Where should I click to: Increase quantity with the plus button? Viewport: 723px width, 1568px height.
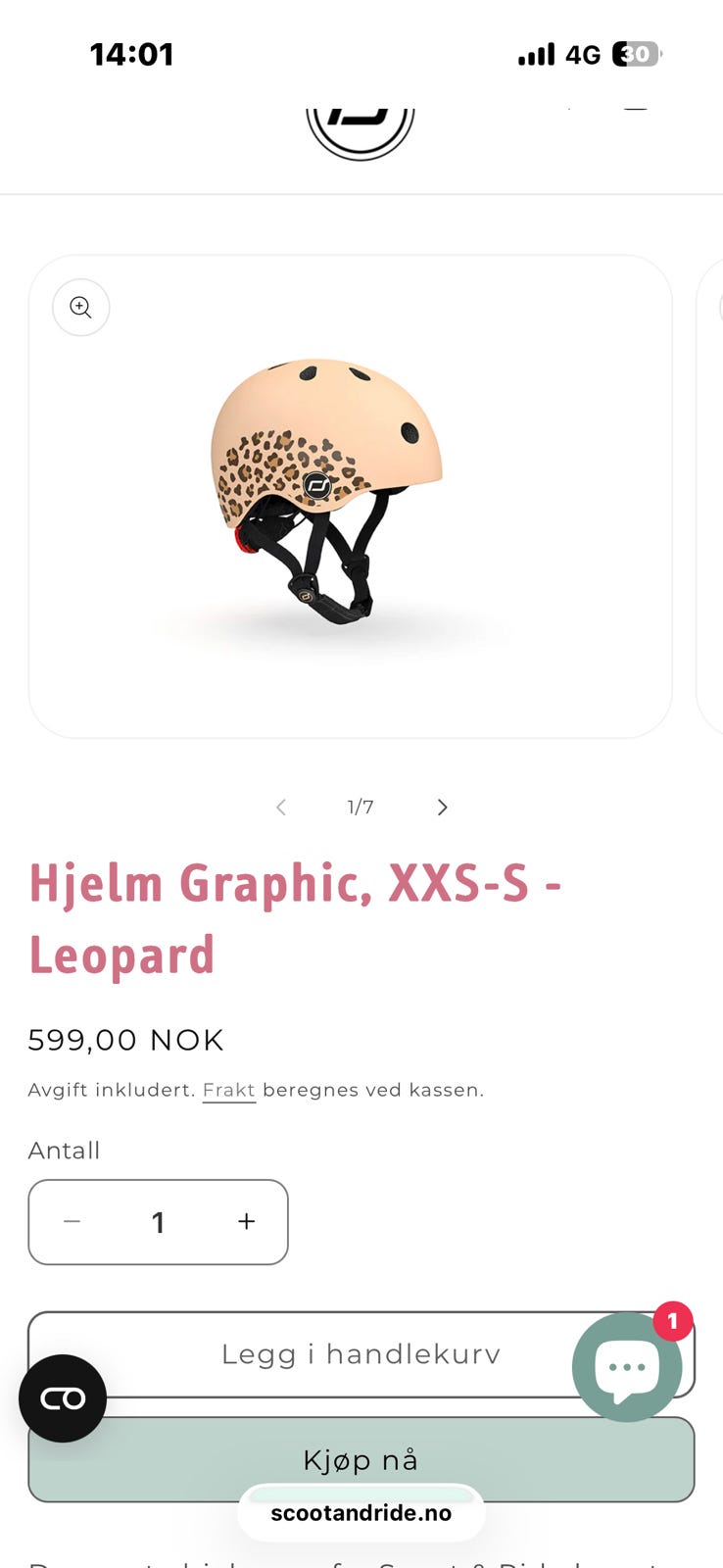tap(246, 1222)
